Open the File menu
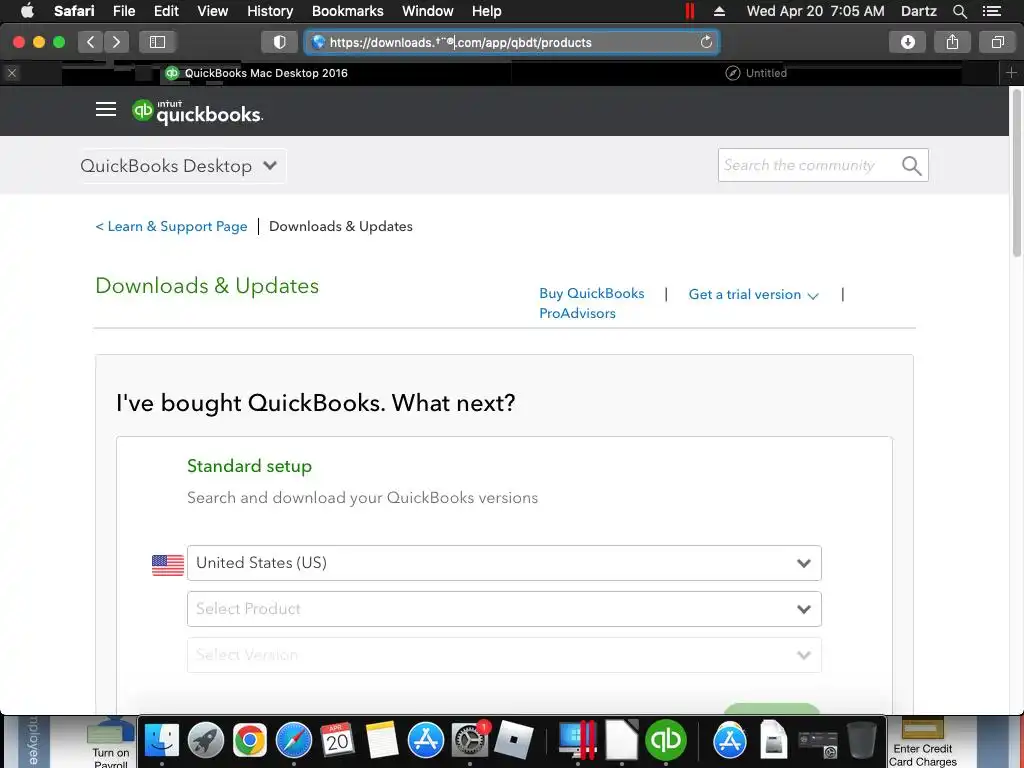Image resolution: width=1024 pixels, height=768 pixels. [123, 11]
